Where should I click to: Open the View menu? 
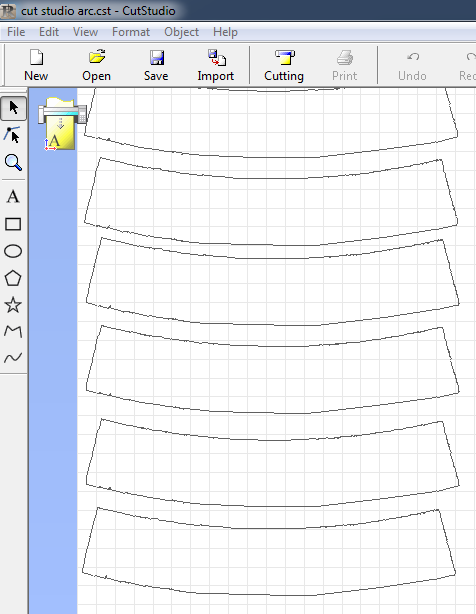pyautogui.click(x=85, y=32)
